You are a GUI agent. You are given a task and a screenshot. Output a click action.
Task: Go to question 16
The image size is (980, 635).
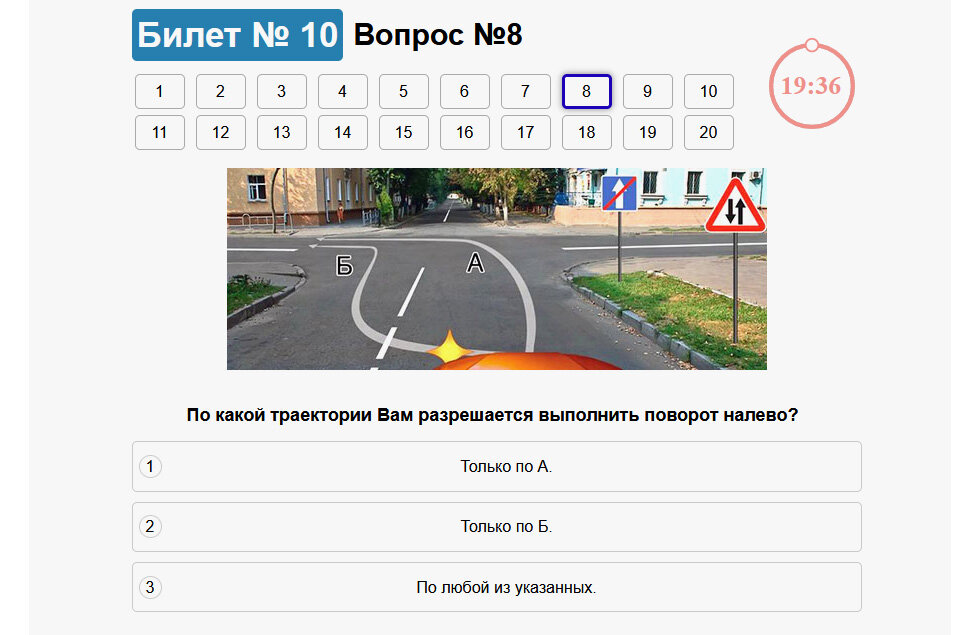(465, 132)
